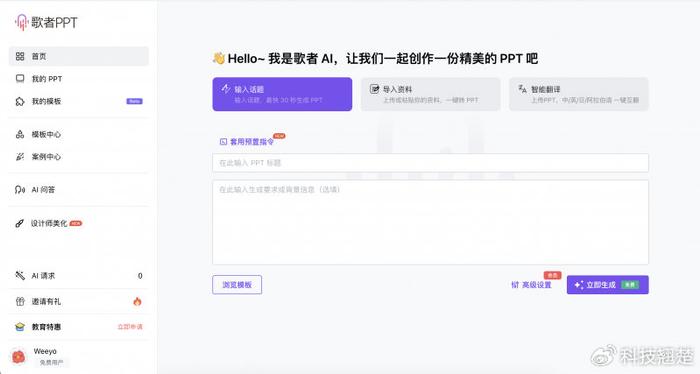Select the 输入话题 tab card
700x374 pixels.
coord(282,94)
